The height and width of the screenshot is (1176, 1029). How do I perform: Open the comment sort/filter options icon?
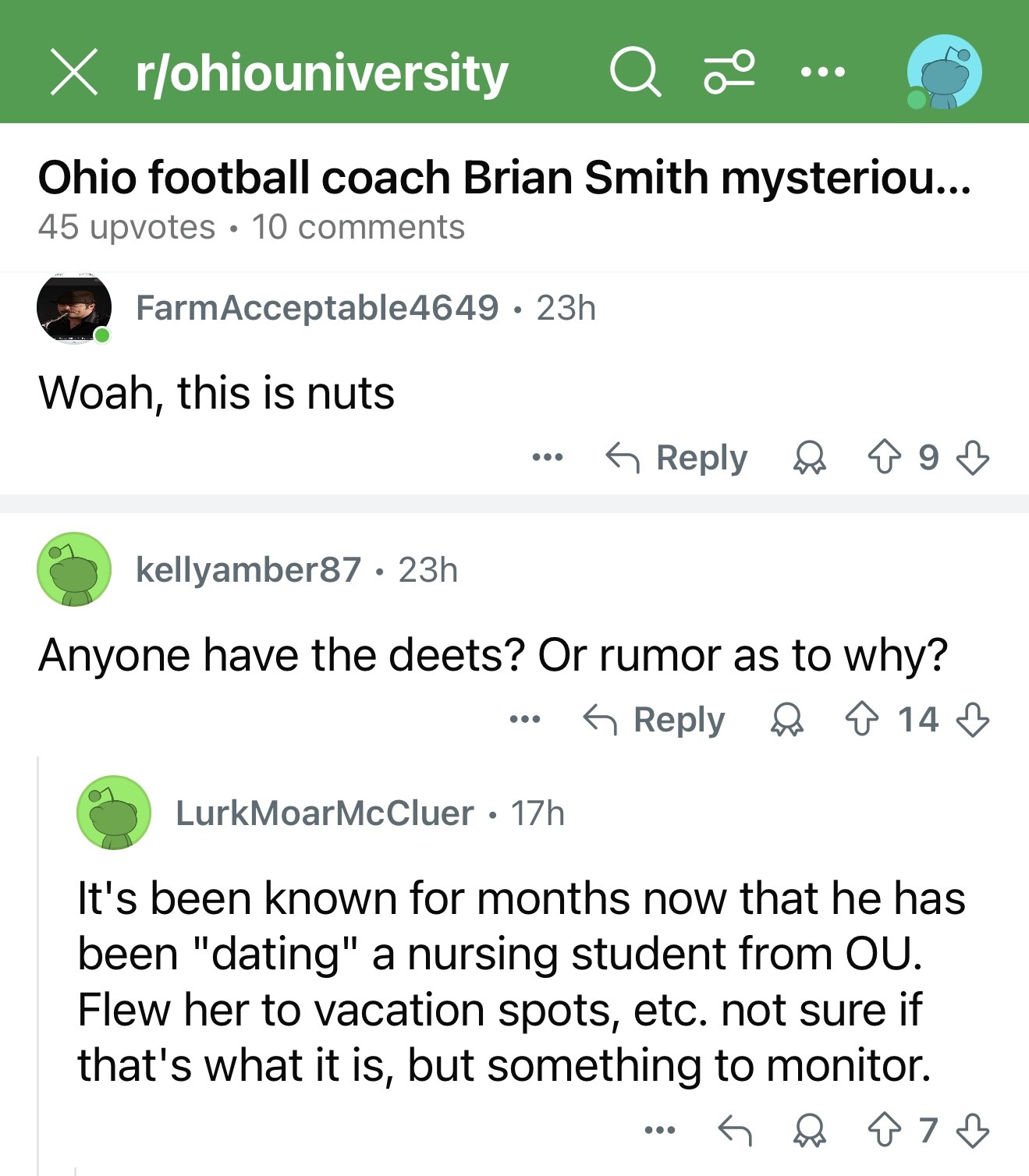(x=729, y=73)
